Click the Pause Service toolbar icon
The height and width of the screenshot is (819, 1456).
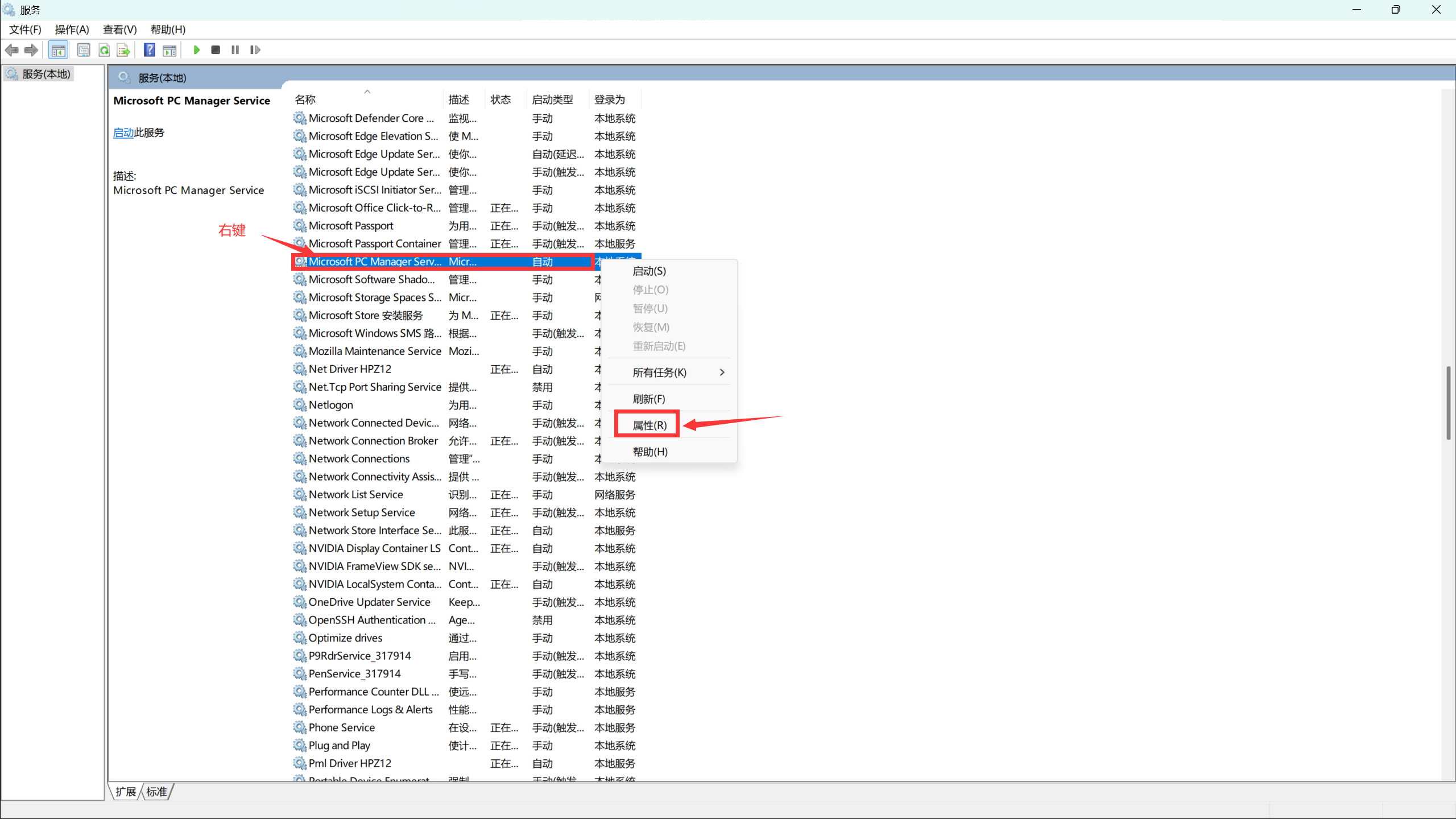pyautogui.click(x=235, y=50)
